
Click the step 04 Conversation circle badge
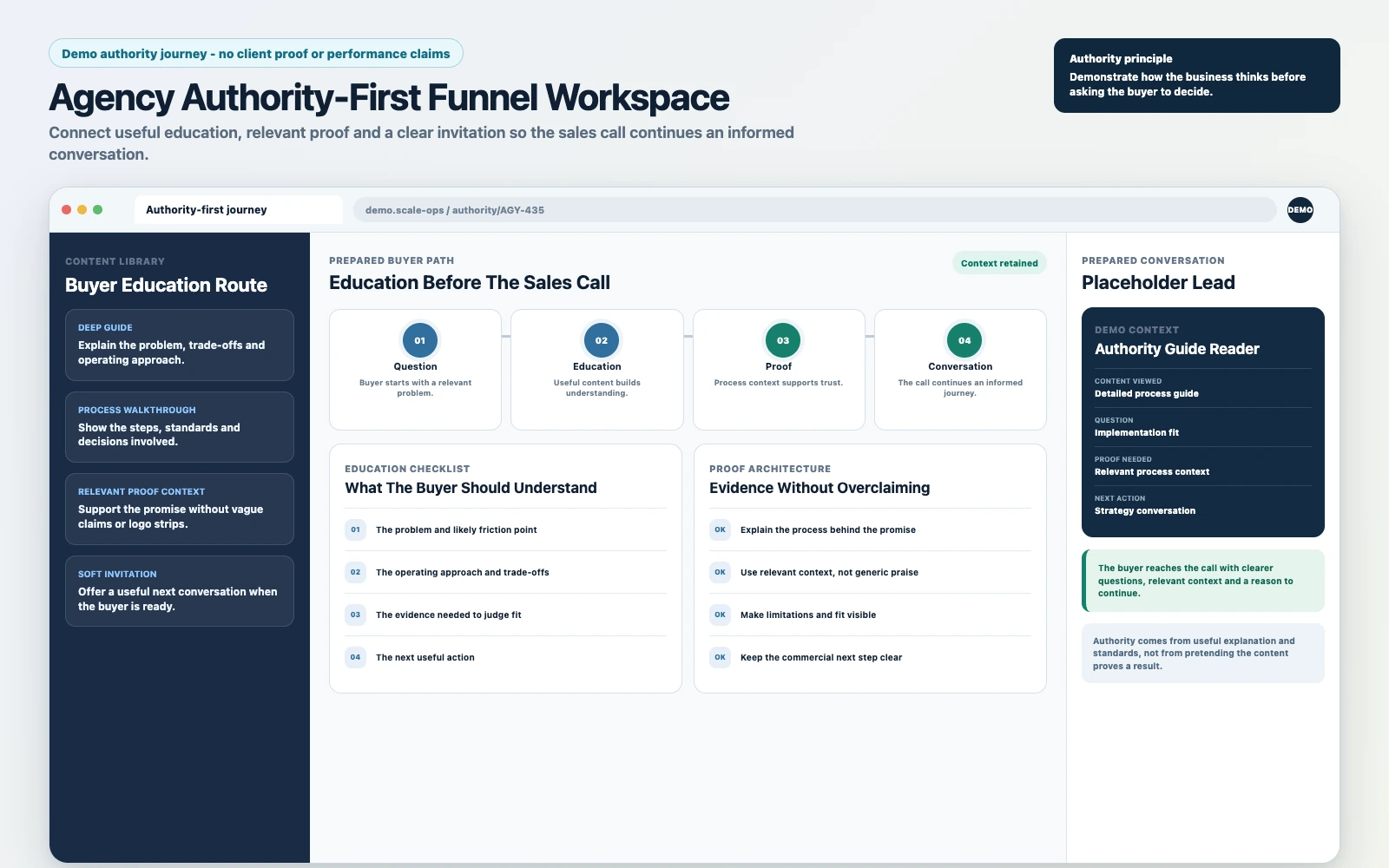pyautogui.click(x=964, y=340)
